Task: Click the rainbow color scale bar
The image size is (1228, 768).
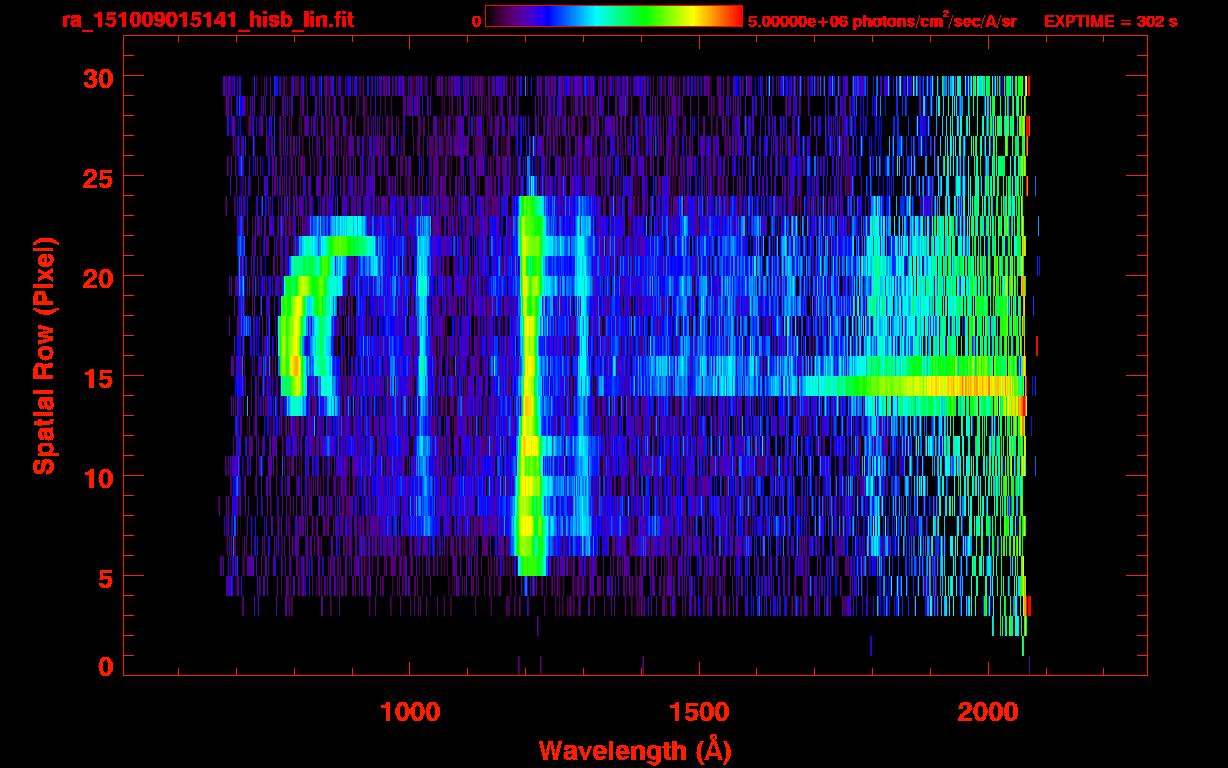Action: (x=614, y=16)
